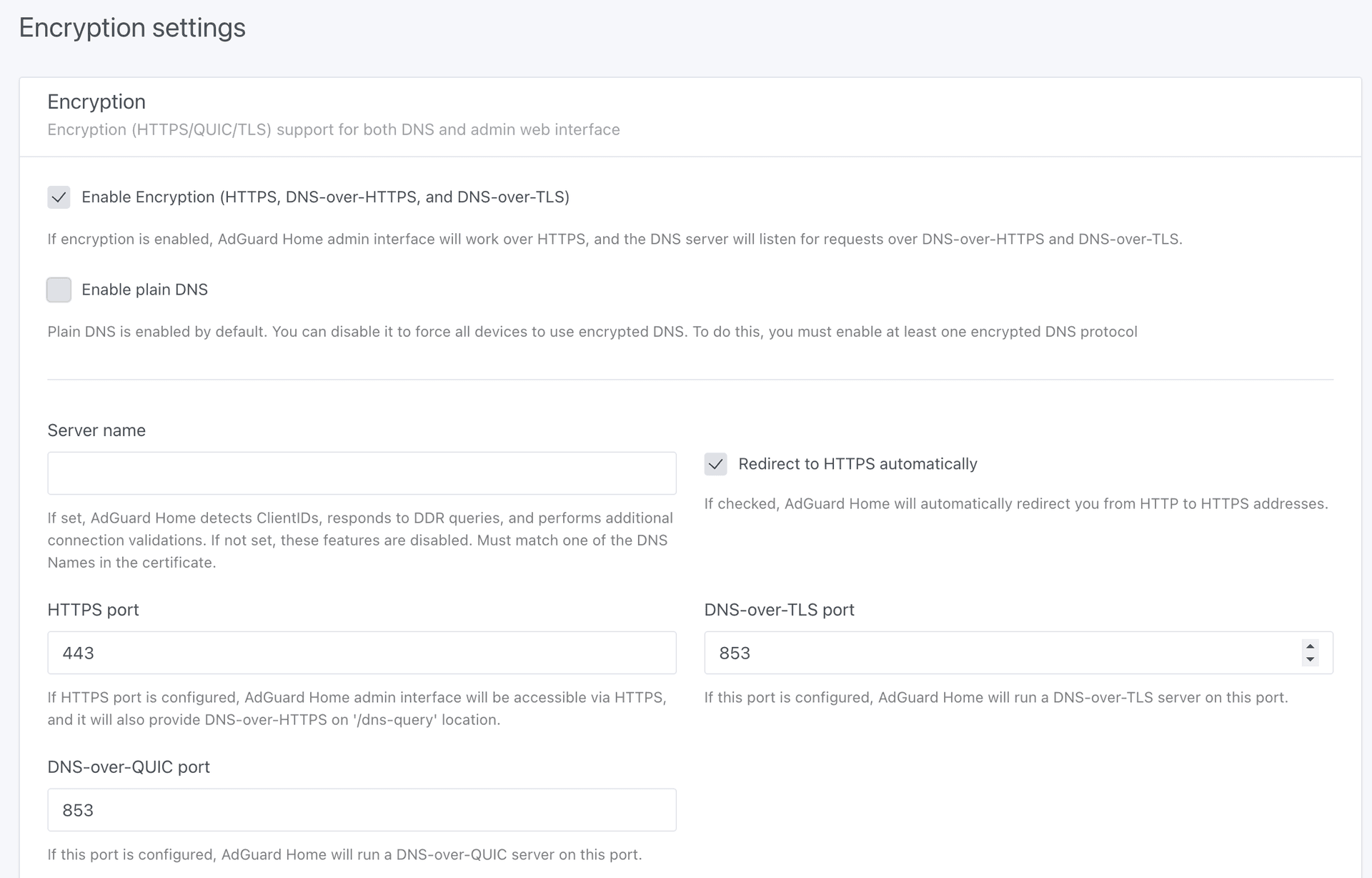Viewport: 1372px width, 878px height.
Task: Click the Enable Encryption label text
Action: point(325,197)
